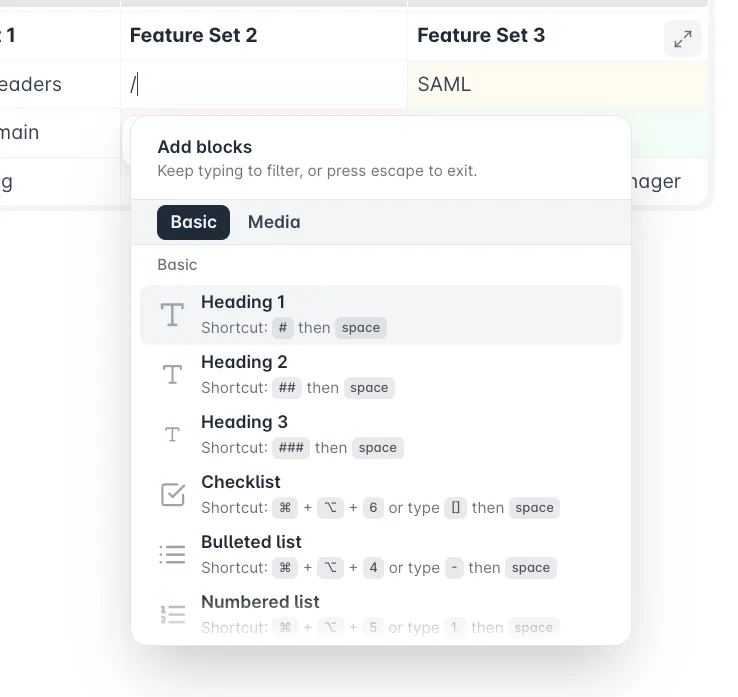
Task: Choose the Numbered list icon
Action: [173, 614]
